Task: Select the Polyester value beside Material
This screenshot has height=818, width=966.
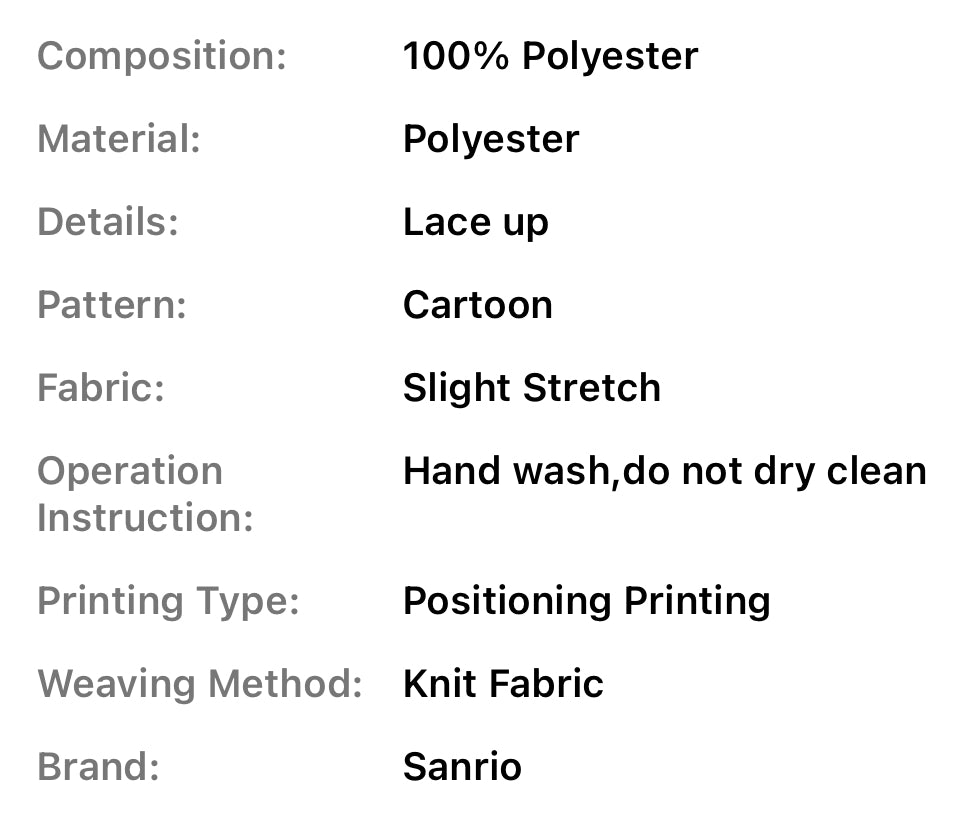Action: tap(490, 139)
